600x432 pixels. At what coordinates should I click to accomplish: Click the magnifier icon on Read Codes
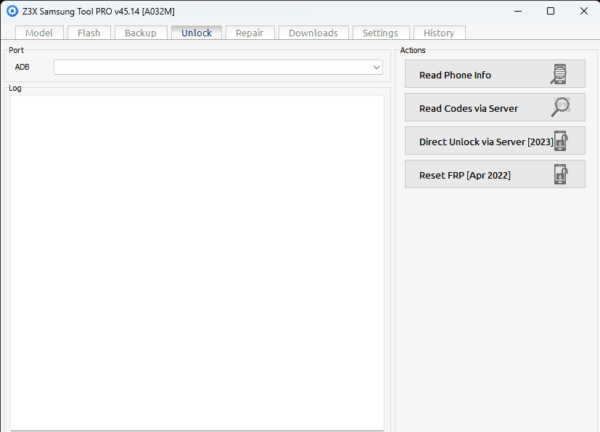point(561,107)
